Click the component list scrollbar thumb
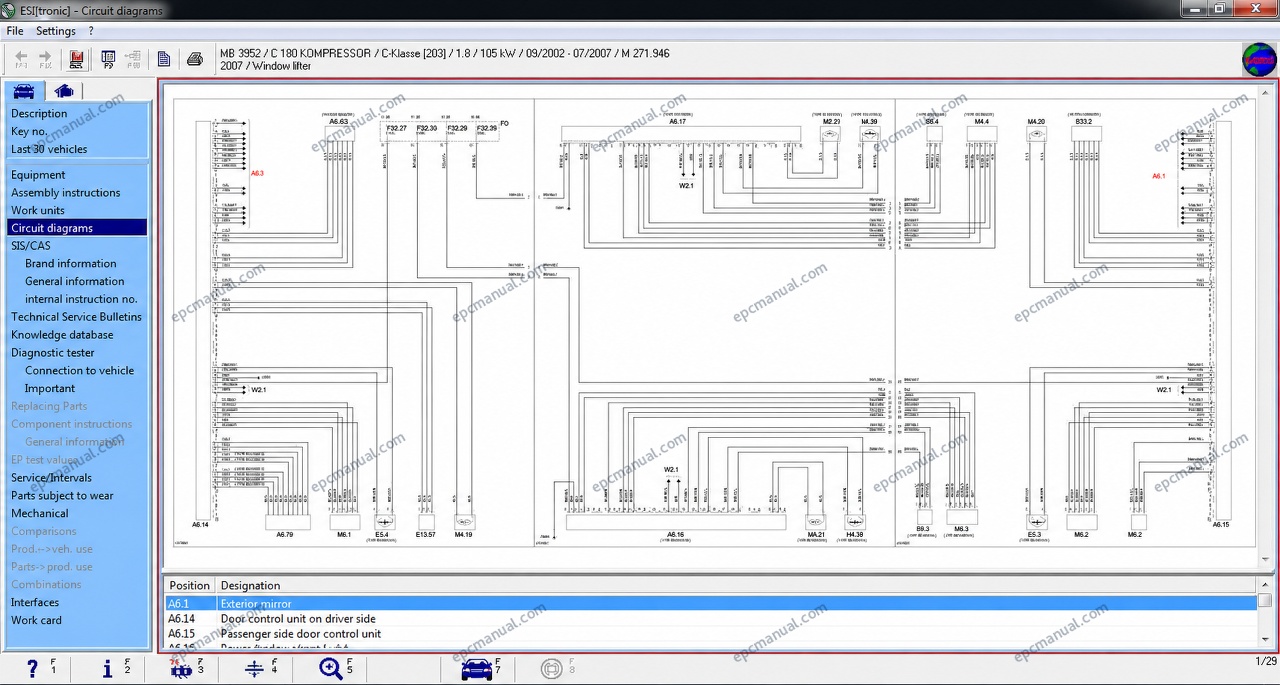The height and width of the screenshot is (685, 1280). [x=1265, y=601]
